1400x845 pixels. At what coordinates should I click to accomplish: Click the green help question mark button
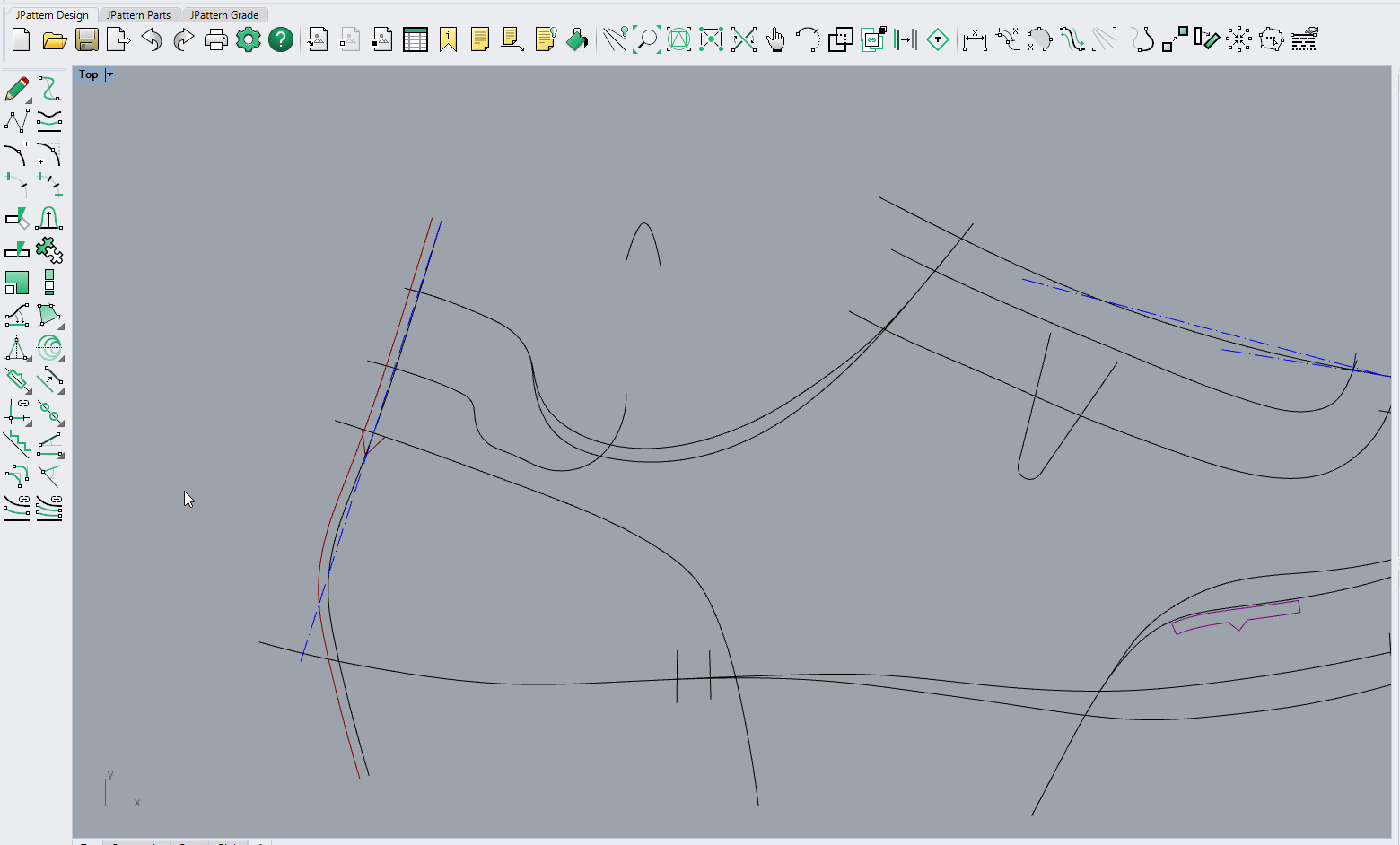(x=281, y=39)
